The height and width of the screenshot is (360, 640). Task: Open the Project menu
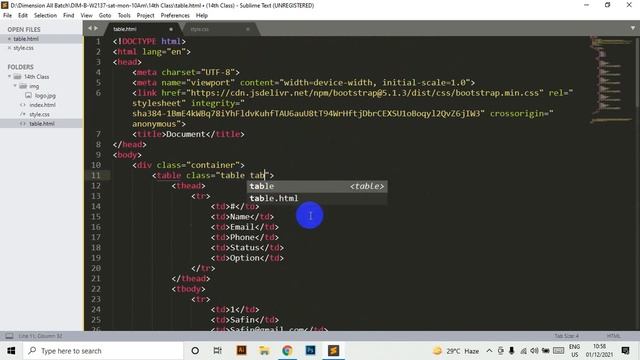click(x=145, y=16)
